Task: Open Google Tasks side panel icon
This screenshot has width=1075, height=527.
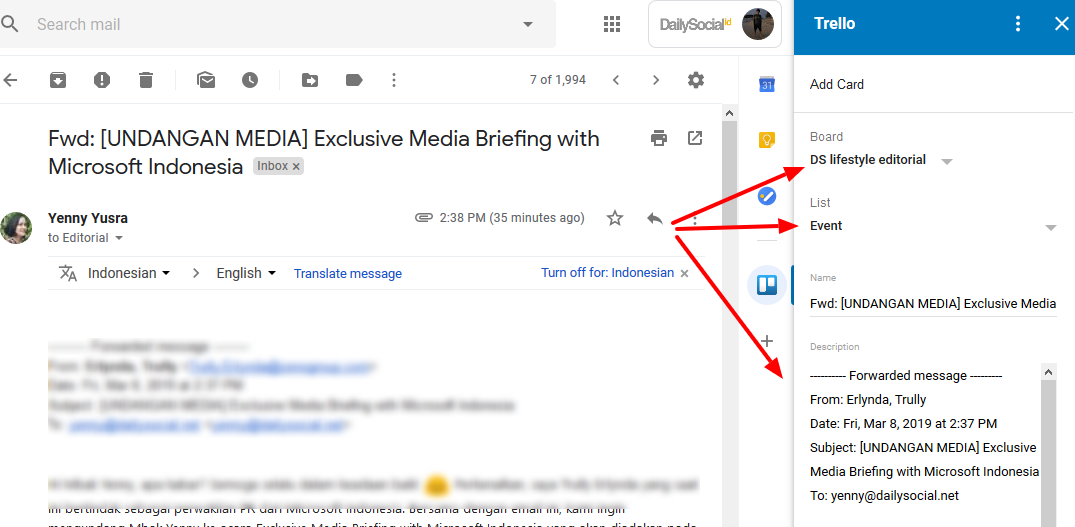Action: tap(766, 197)
